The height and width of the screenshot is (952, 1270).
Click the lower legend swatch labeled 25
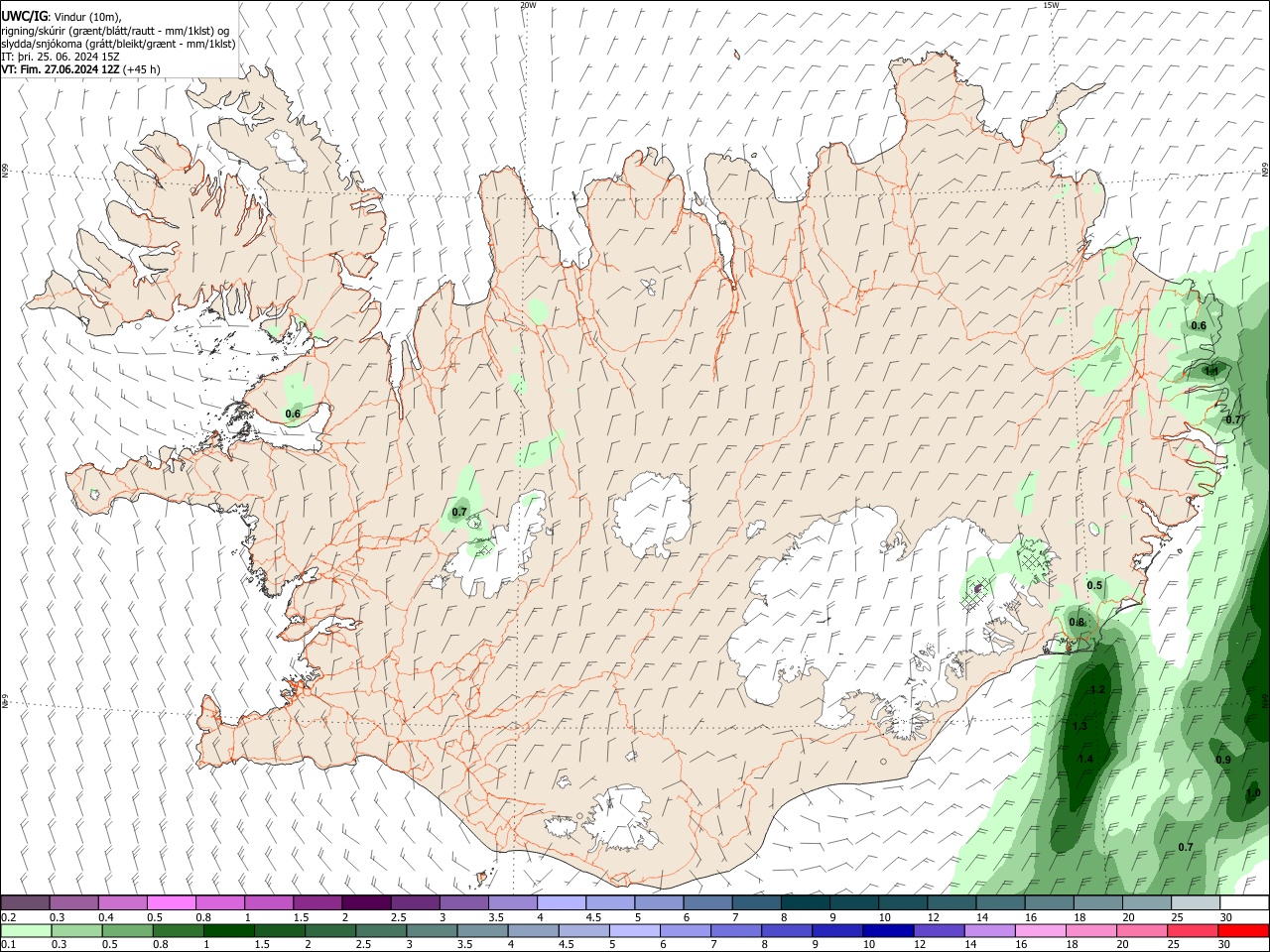click(1195, 931)
